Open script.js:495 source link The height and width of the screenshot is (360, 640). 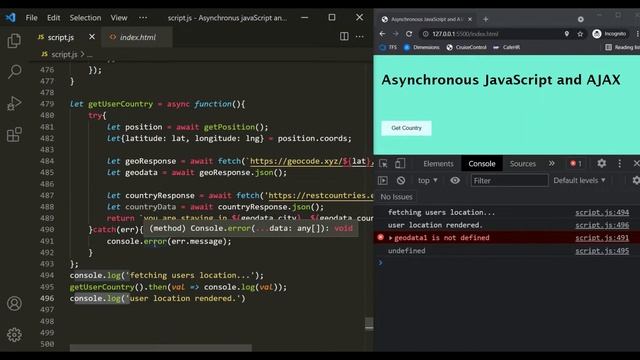coord(602,251)
